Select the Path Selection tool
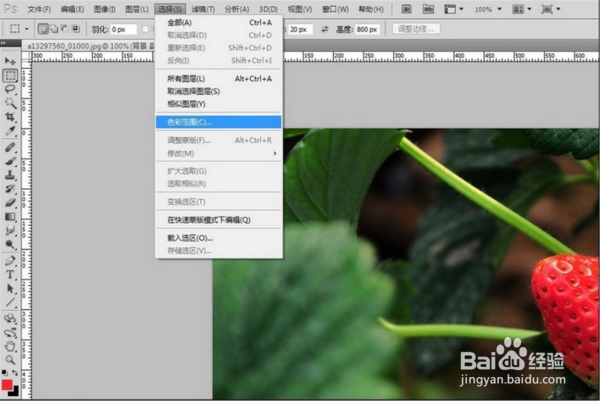600x401 pixels. click(x=10, y=289)
